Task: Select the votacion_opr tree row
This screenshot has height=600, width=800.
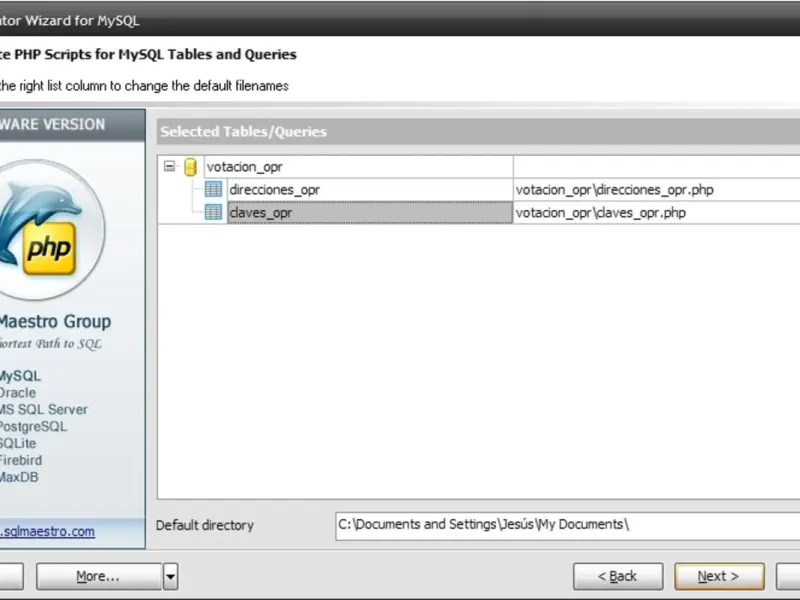Action: (x=358, y=167)
